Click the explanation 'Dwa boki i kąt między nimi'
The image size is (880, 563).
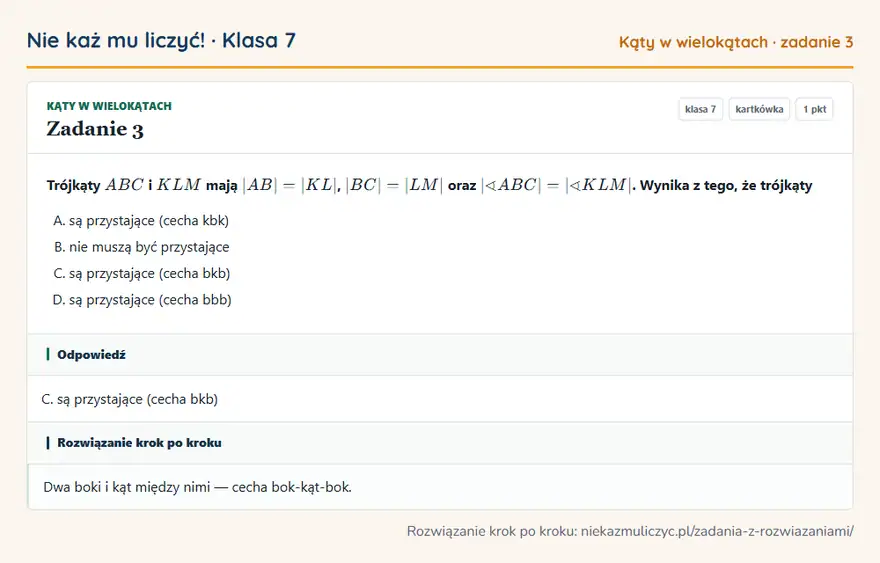pos(127,487)
